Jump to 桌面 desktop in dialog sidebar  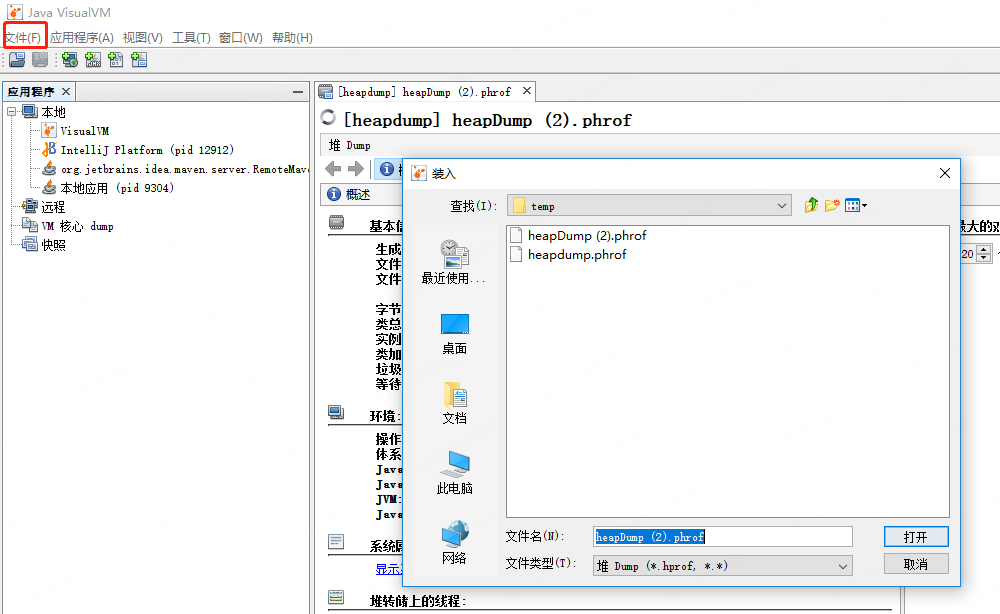tap(454, 334)
